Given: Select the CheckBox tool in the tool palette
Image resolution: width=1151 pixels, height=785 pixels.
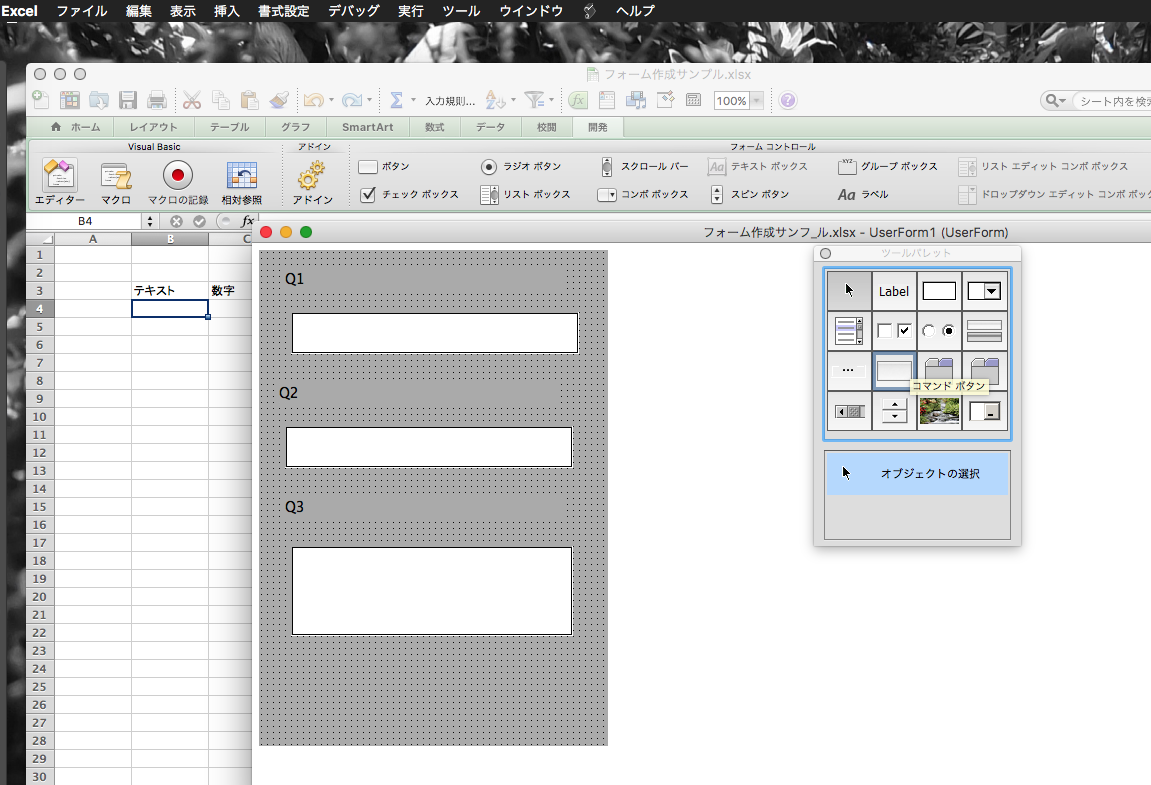Looking at the screenshot, I should pyautogui.click(x=894, y=331).
